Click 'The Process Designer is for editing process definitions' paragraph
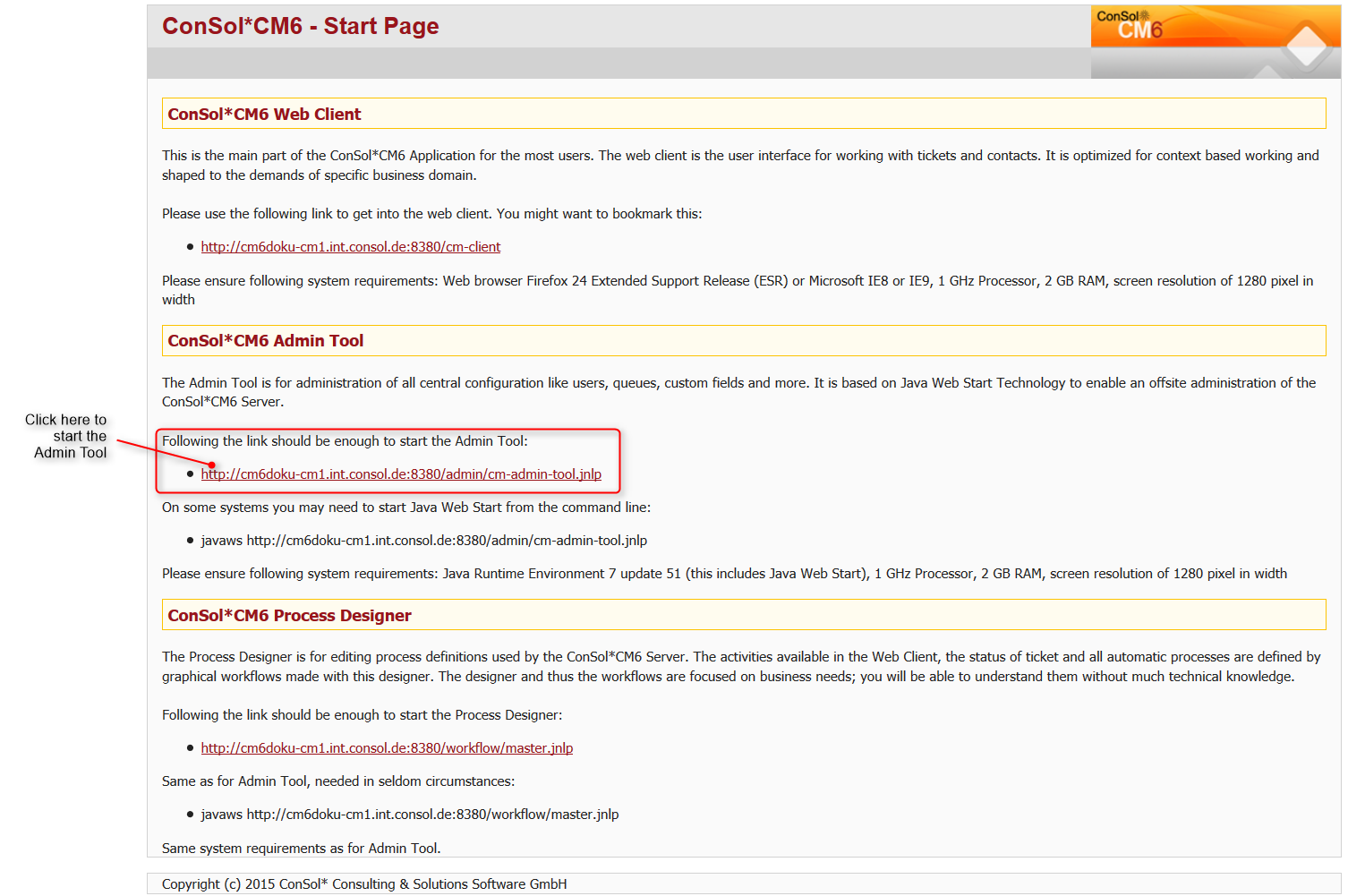The height and width of the screenshot is (896, 1348). 741,667
